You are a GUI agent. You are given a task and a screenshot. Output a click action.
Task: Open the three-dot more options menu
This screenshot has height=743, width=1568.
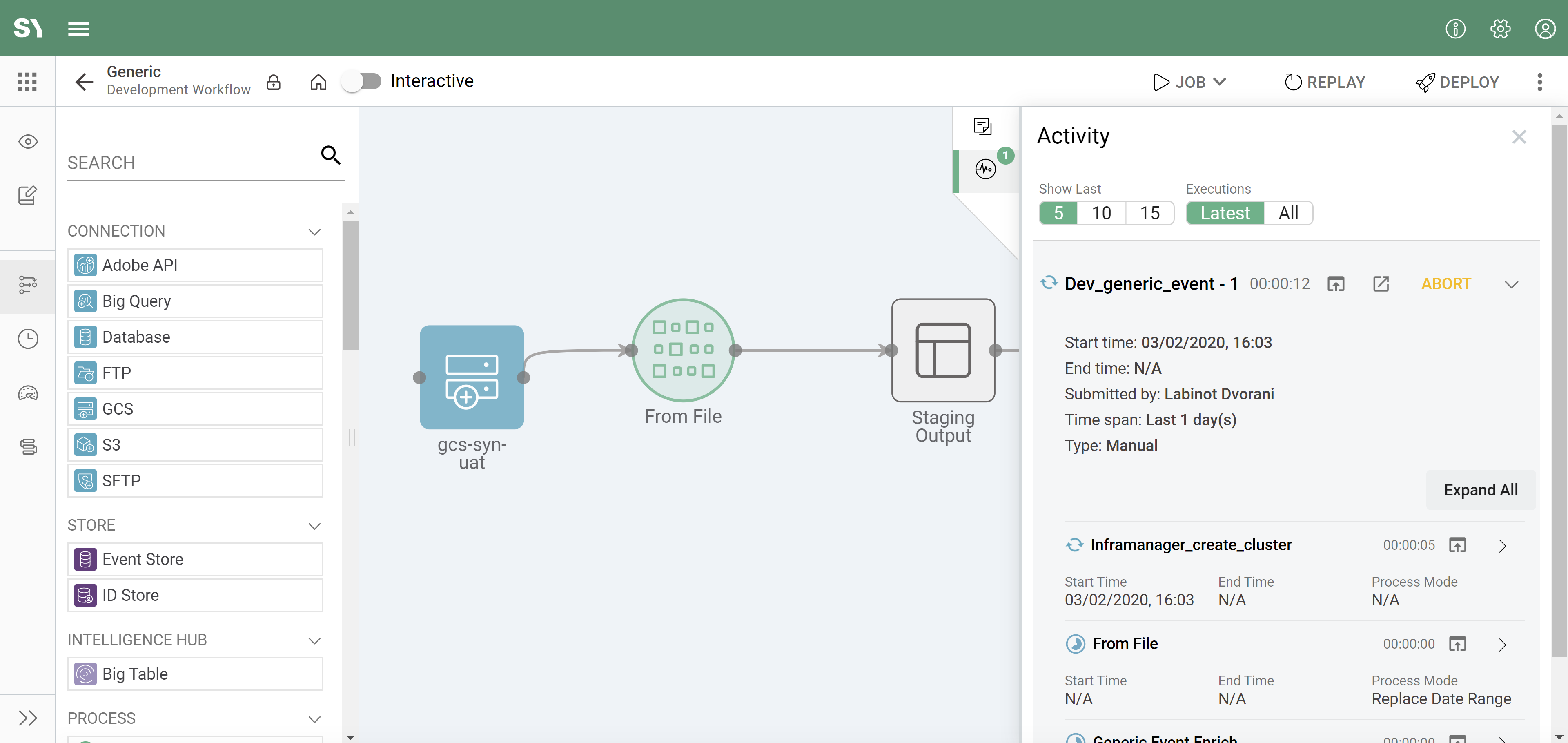1539,82
